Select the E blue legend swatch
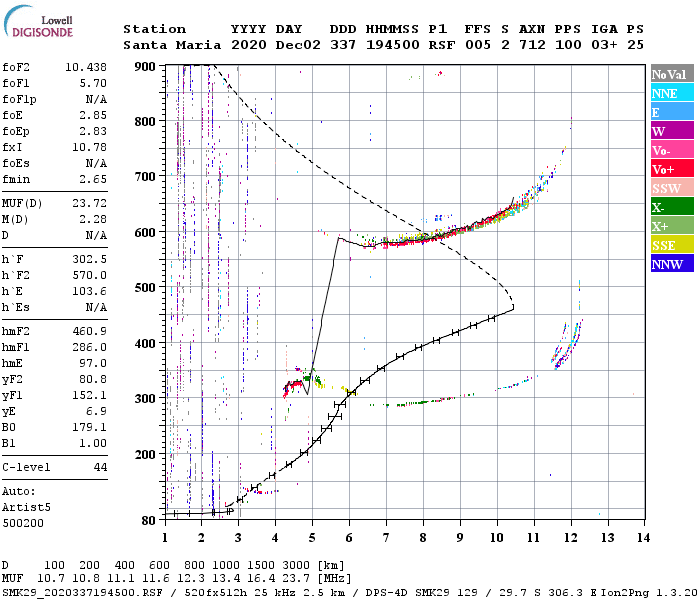700x600 pixels. coord(672,112)
